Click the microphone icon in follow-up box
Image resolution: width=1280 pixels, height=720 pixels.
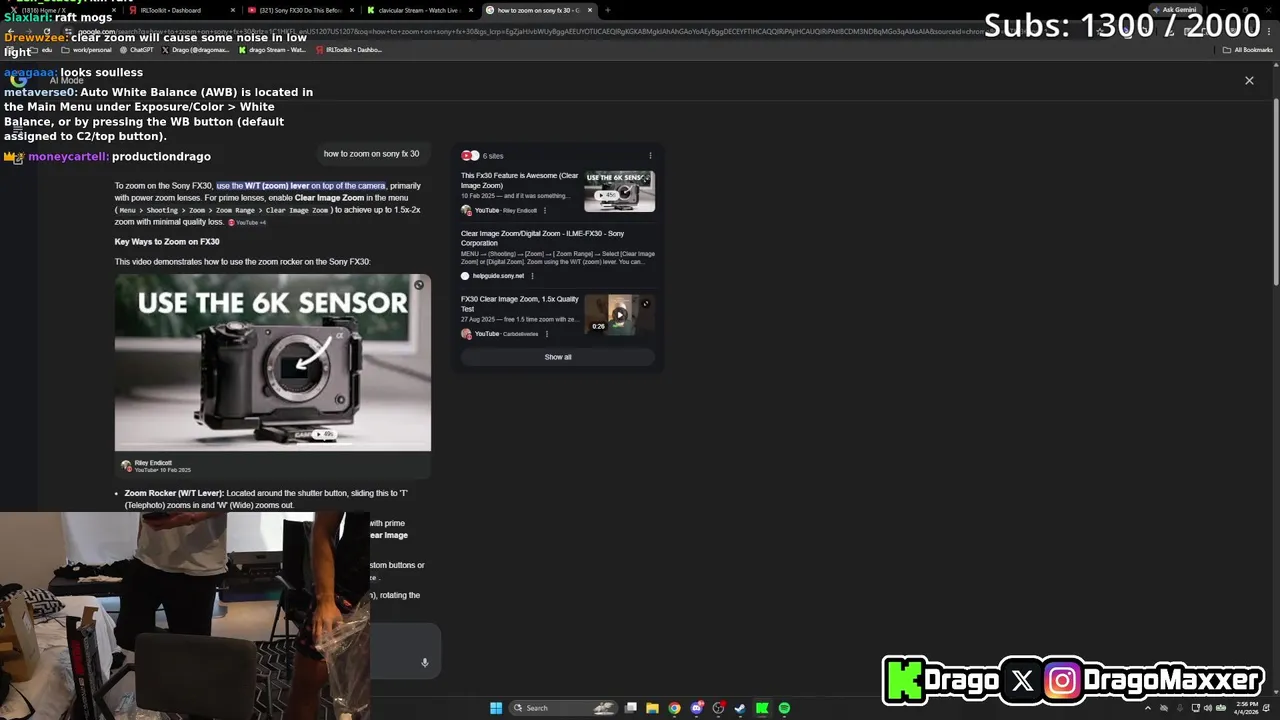424,662
